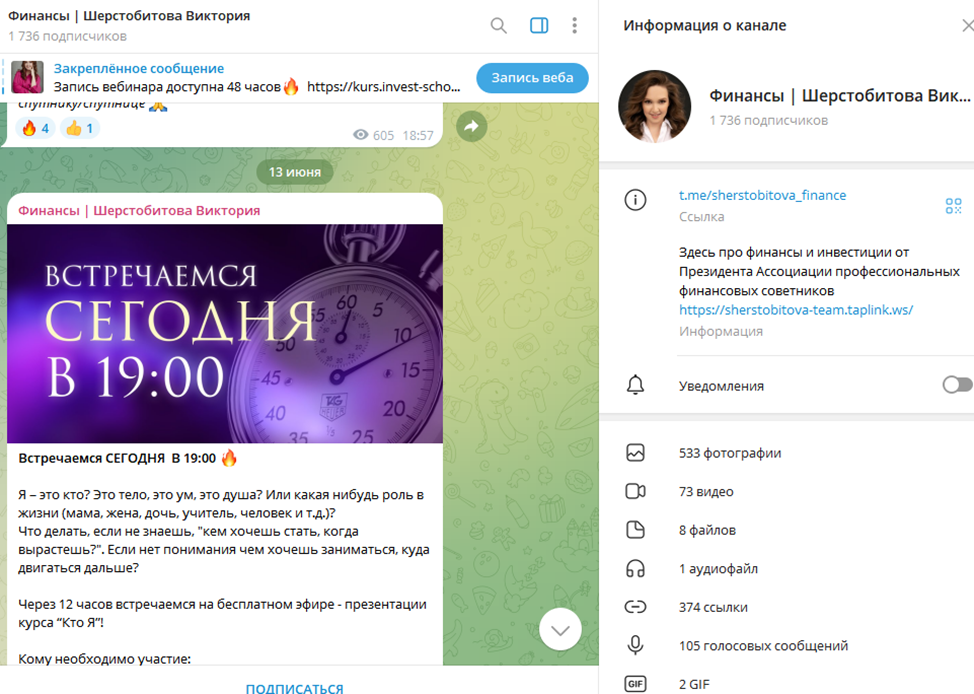This screenshot has width=974, height=694.
Task: Forward the post using the share arrow
Action: pos(471,127)
